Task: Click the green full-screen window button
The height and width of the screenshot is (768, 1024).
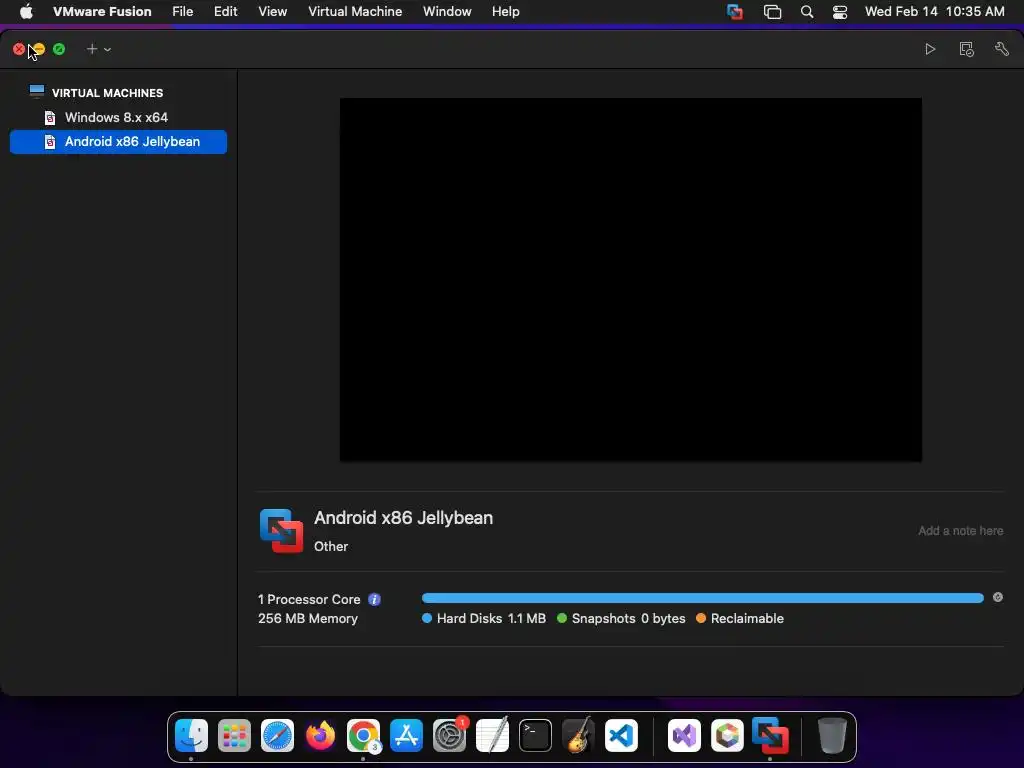Action: (x=59, y=49)
